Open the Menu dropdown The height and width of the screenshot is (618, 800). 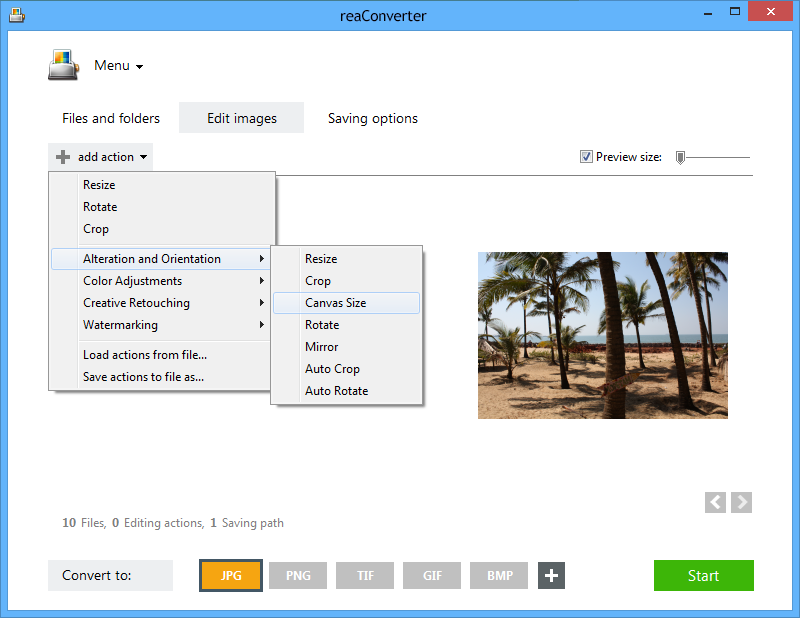point(118,65)
